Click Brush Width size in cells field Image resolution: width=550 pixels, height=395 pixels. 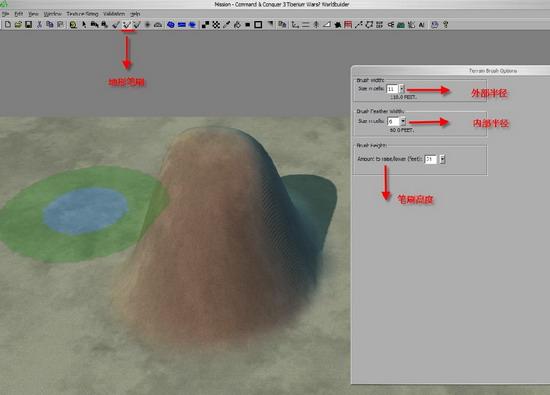392,89
